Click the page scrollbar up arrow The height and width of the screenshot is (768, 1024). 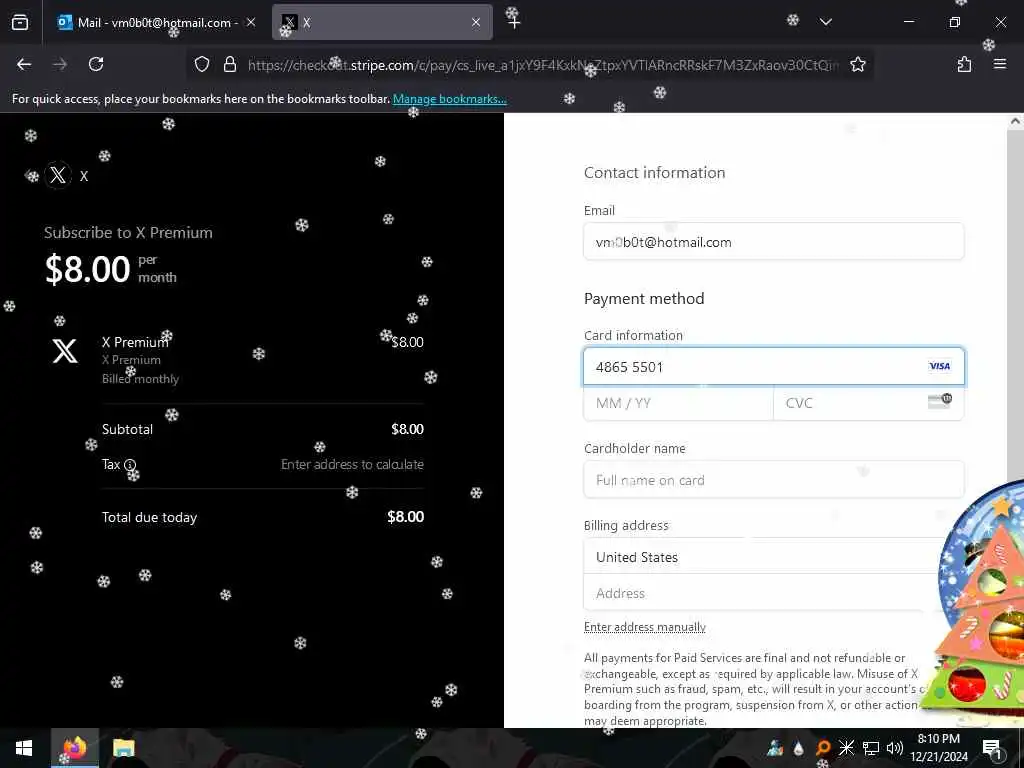coord(1016,121)
